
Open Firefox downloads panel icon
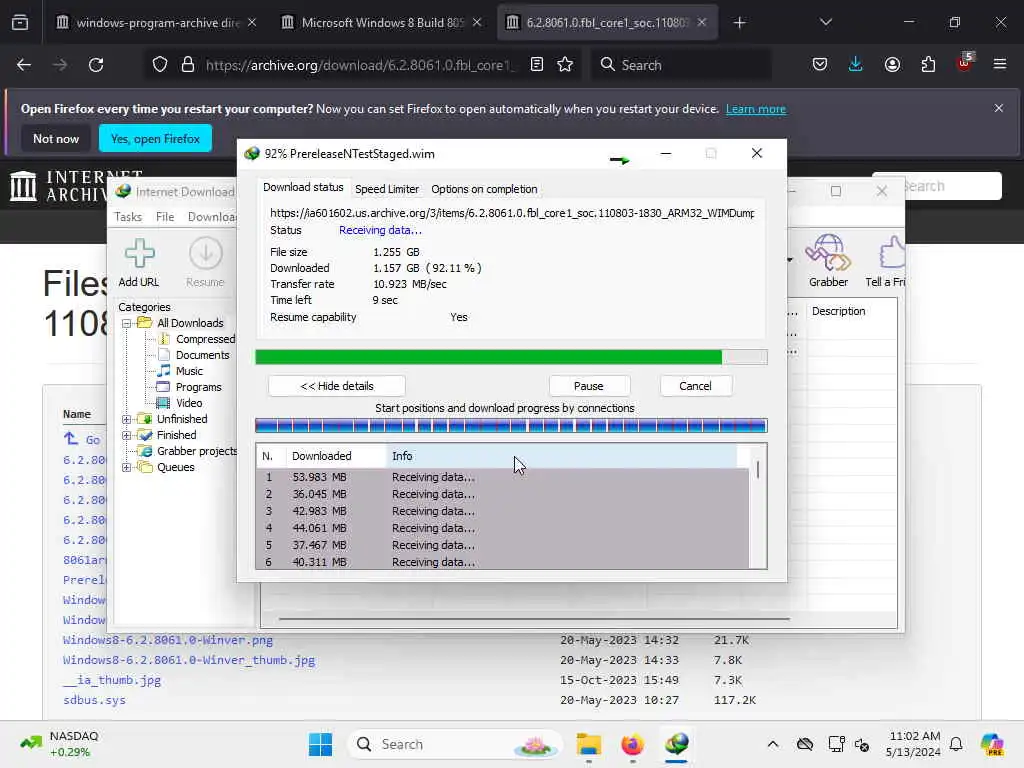coord(856,64)
